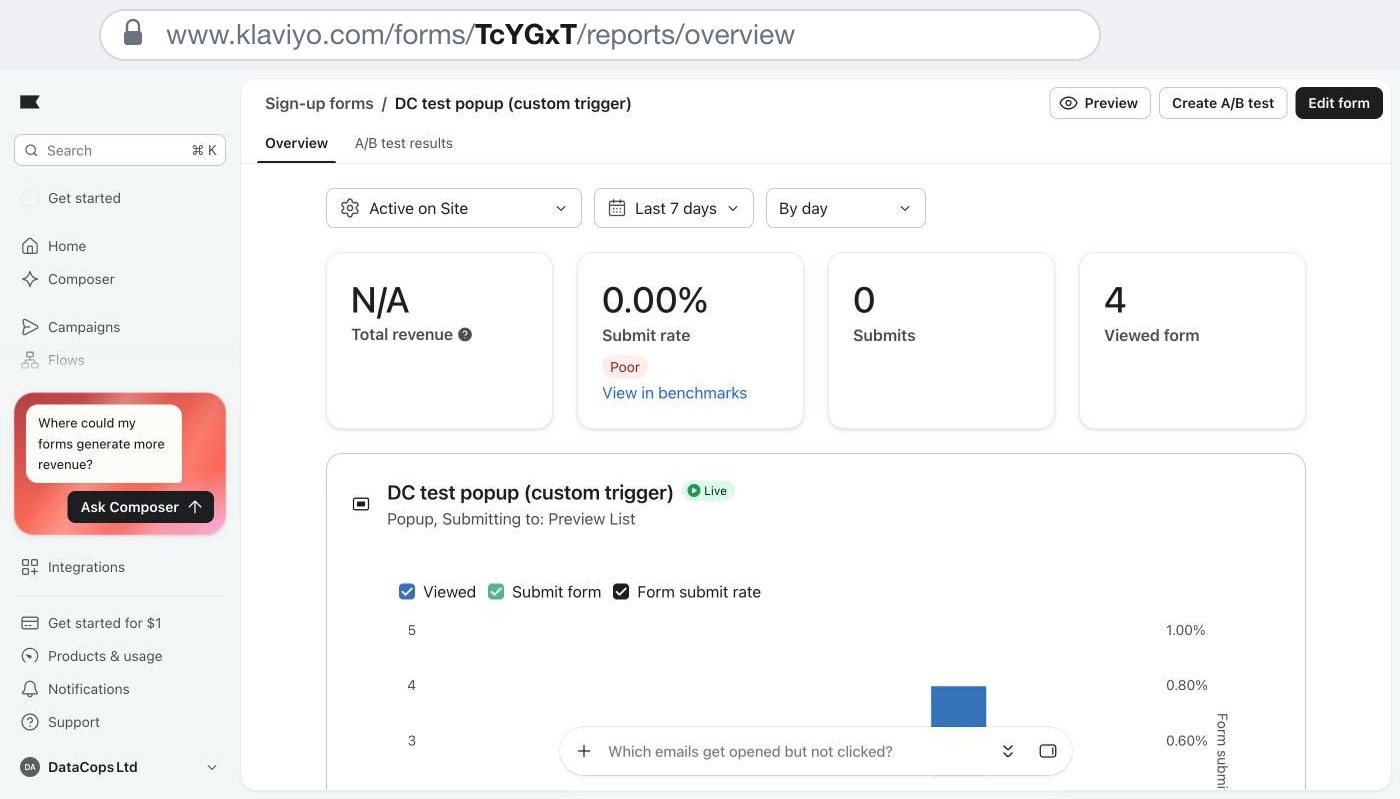The image size is (1400, 799).
Task: Open the View in benchmarks link
Action: (675, 393)
